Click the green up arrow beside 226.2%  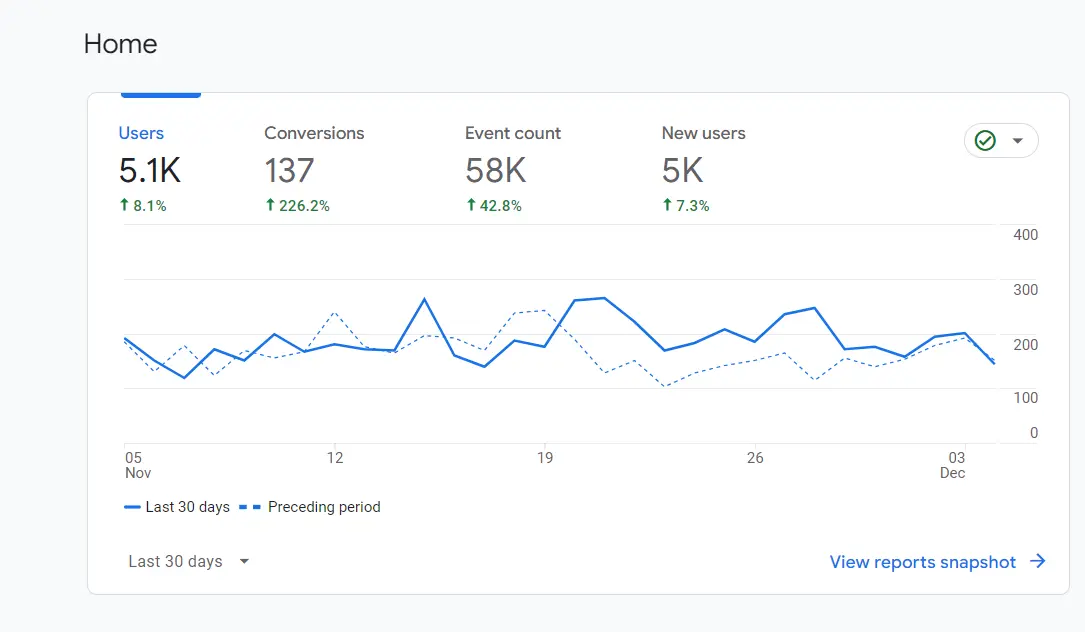pyautogui.click(x=268, y=205)
